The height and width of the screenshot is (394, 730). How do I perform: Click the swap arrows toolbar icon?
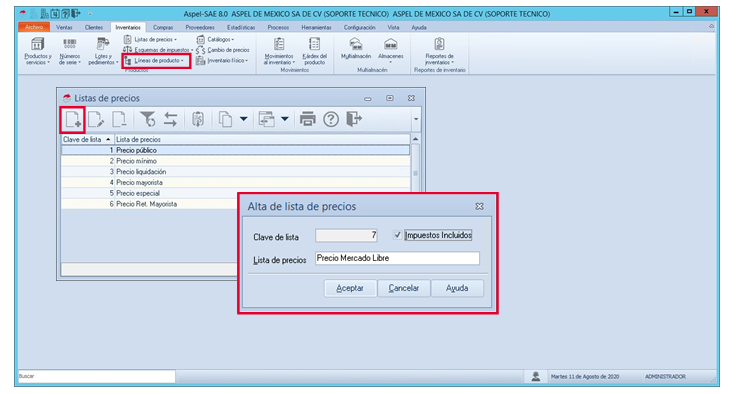click(170, 119)
